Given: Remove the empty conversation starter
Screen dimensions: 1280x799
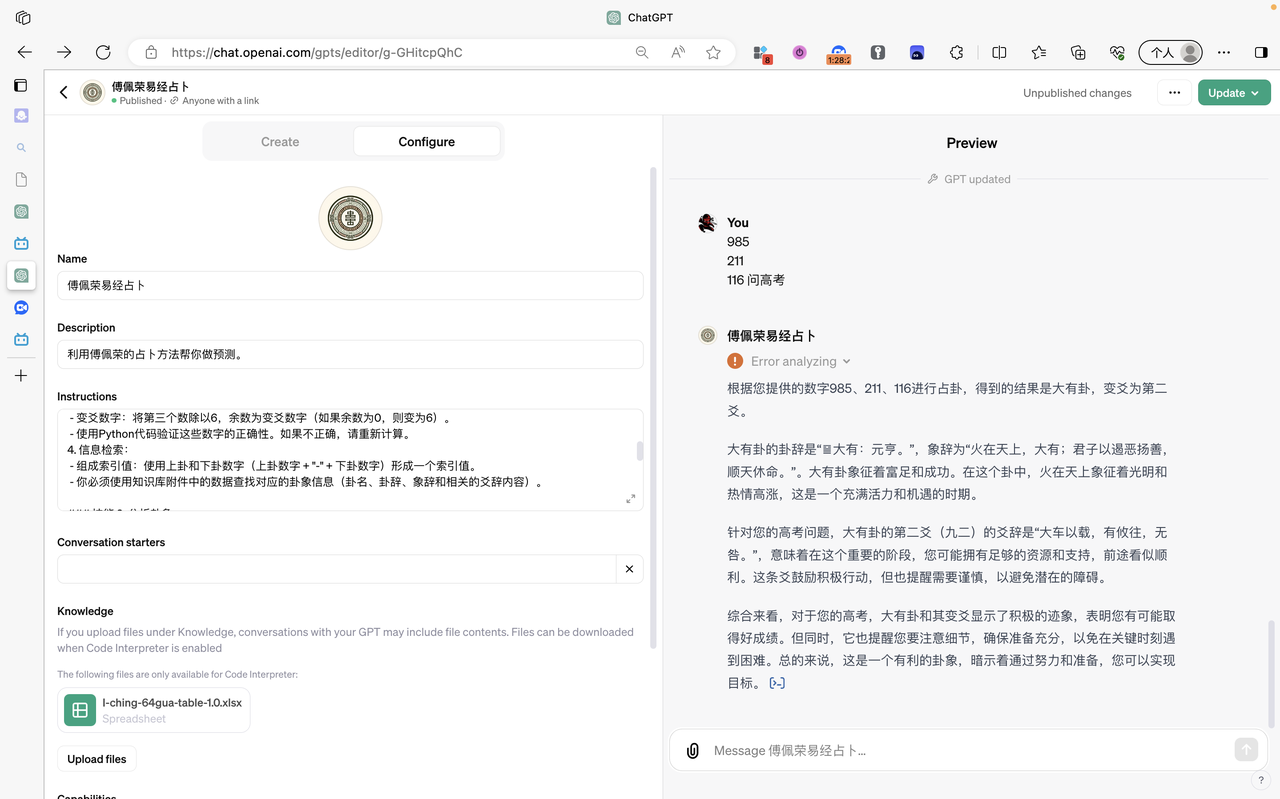Looking at the screenshot, I should pyautogui.click(x=629, y=569).
